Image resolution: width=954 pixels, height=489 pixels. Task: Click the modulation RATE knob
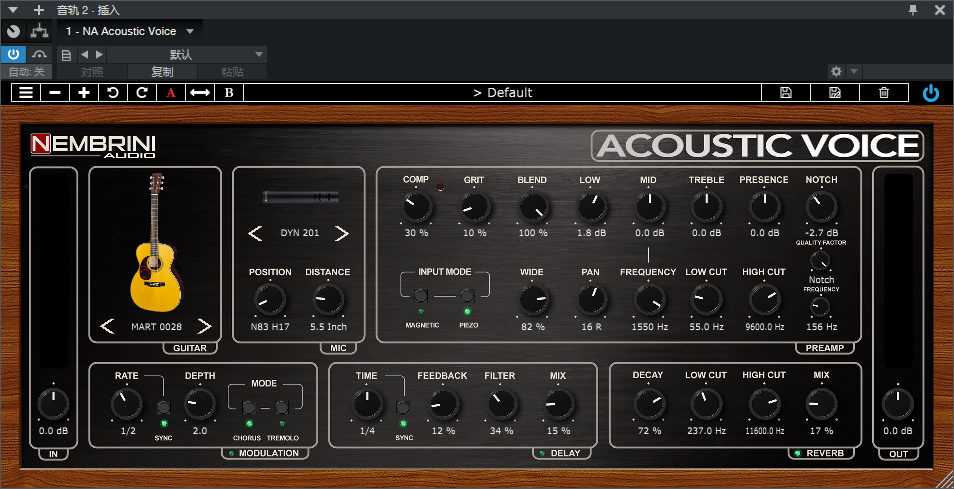point(127,404)
